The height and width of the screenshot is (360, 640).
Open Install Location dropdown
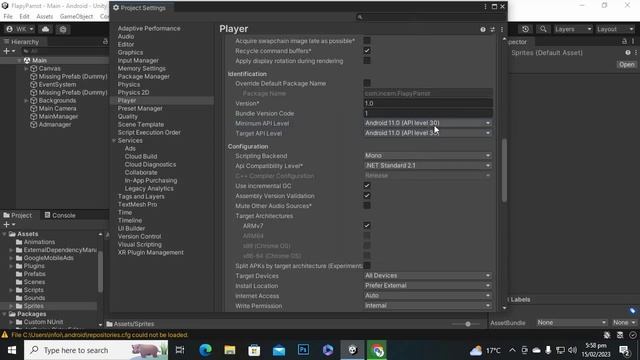[428, 285]
